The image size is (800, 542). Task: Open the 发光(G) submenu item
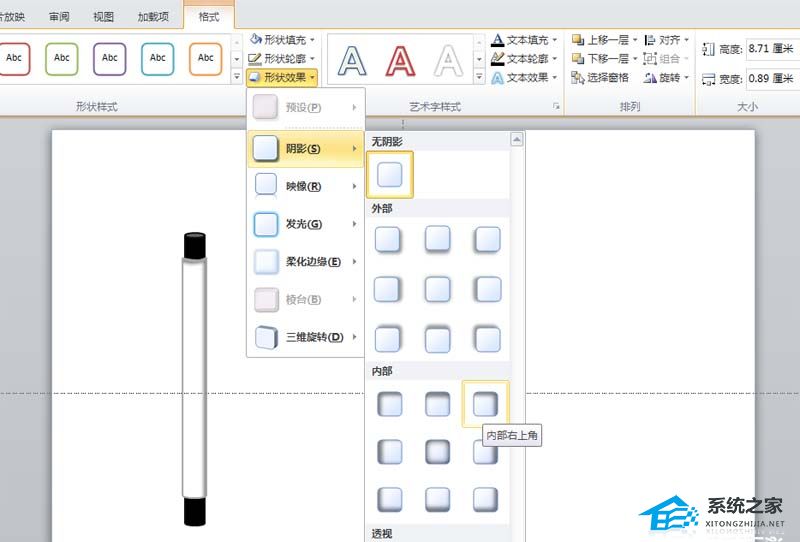306,224
